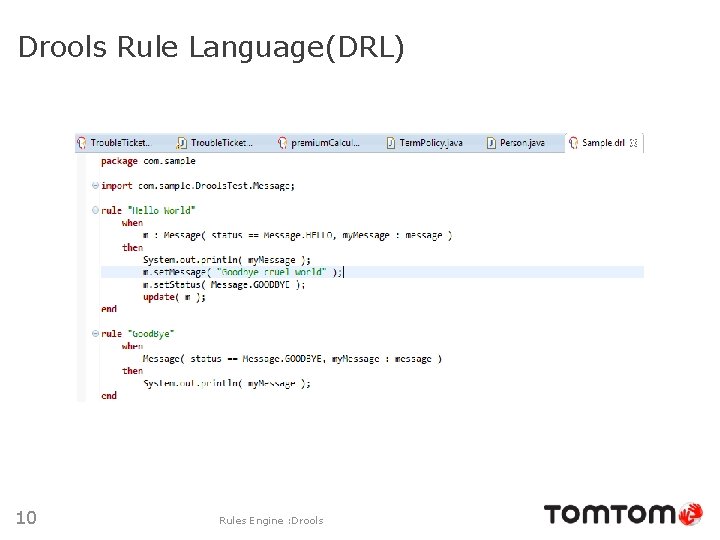The image size is (720, 540).
Task: Select the premiumCalcul... editor tab
Action: pos(319,143)
